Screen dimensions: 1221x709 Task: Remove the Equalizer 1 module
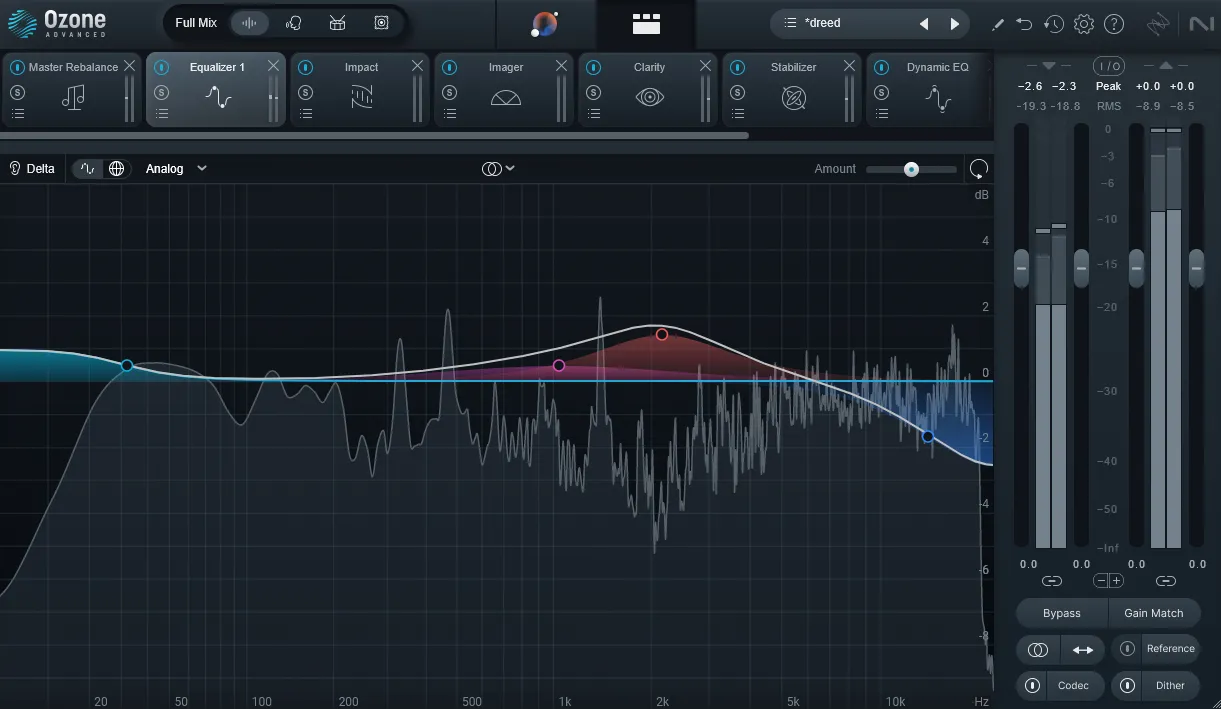[x=274, y=66]
